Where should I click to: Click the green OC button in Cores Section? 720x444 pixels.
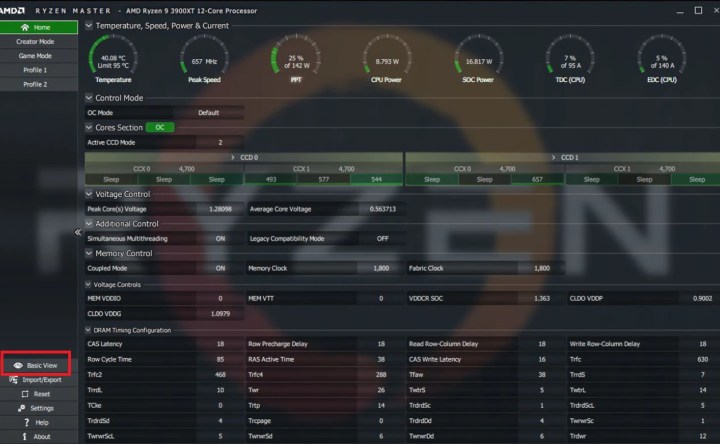[x=160, y=128]
